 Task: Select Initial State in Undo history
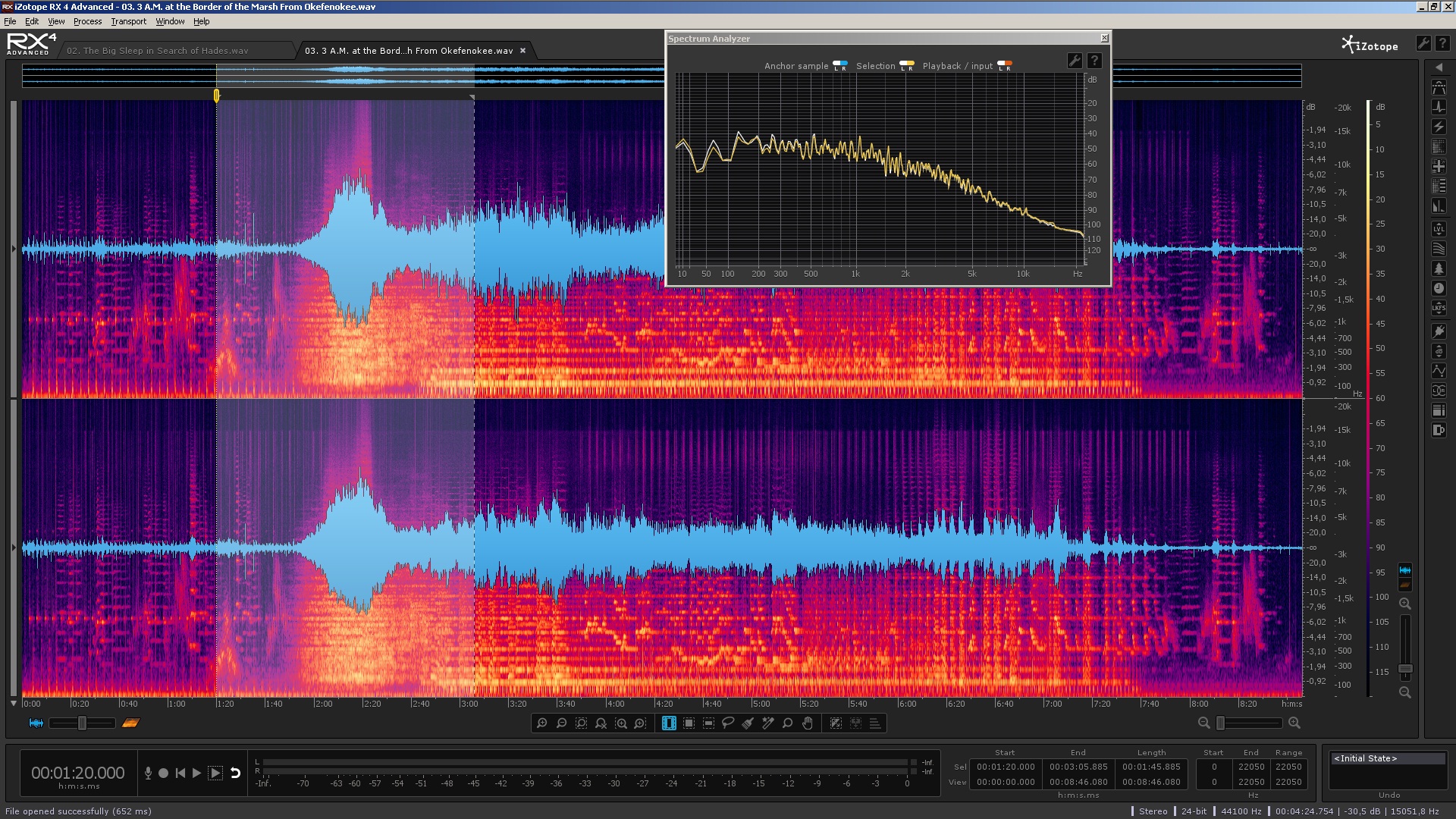coord(1365,758)
